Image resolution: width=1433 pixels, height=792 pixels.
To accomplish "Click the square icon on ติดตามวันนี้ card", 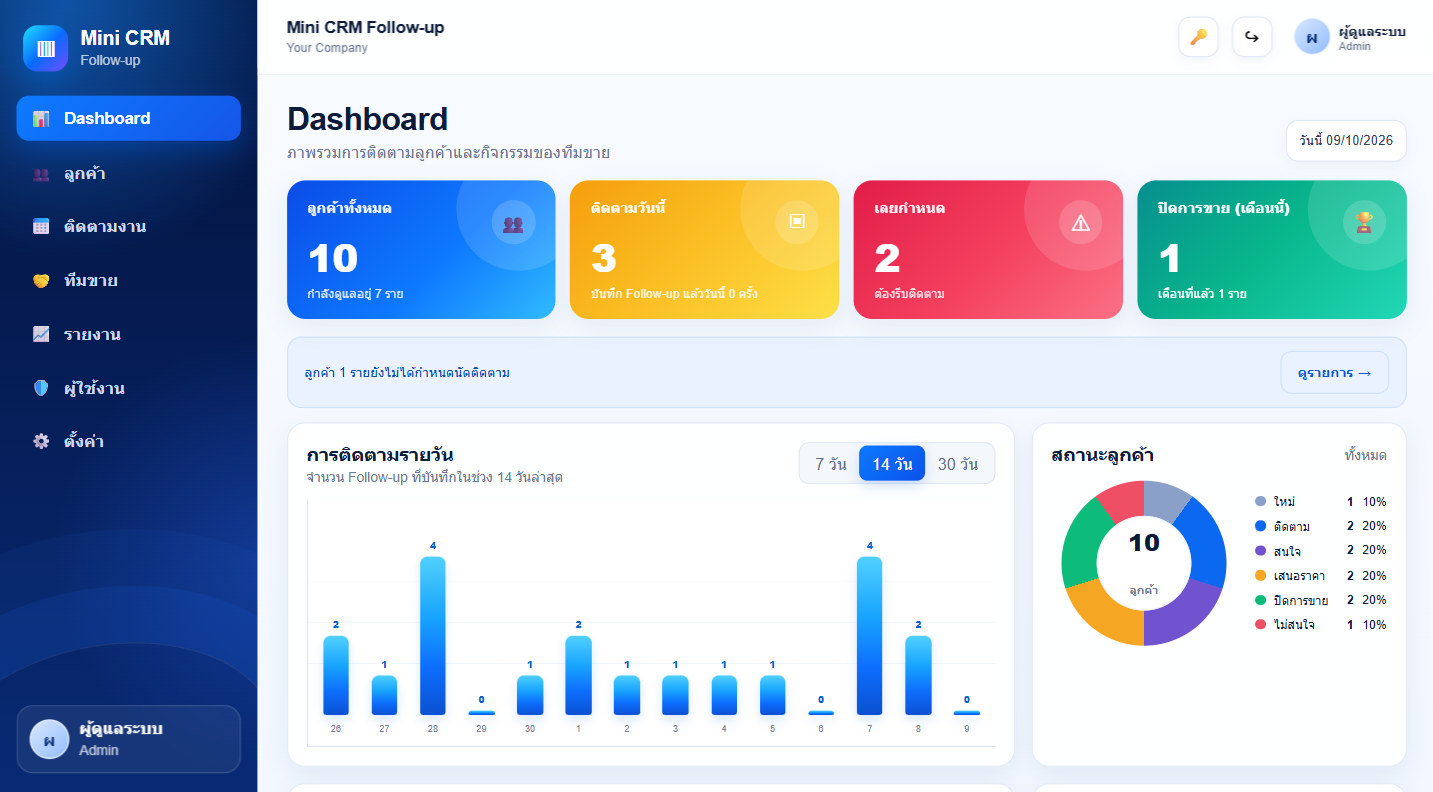I will 797,222.
